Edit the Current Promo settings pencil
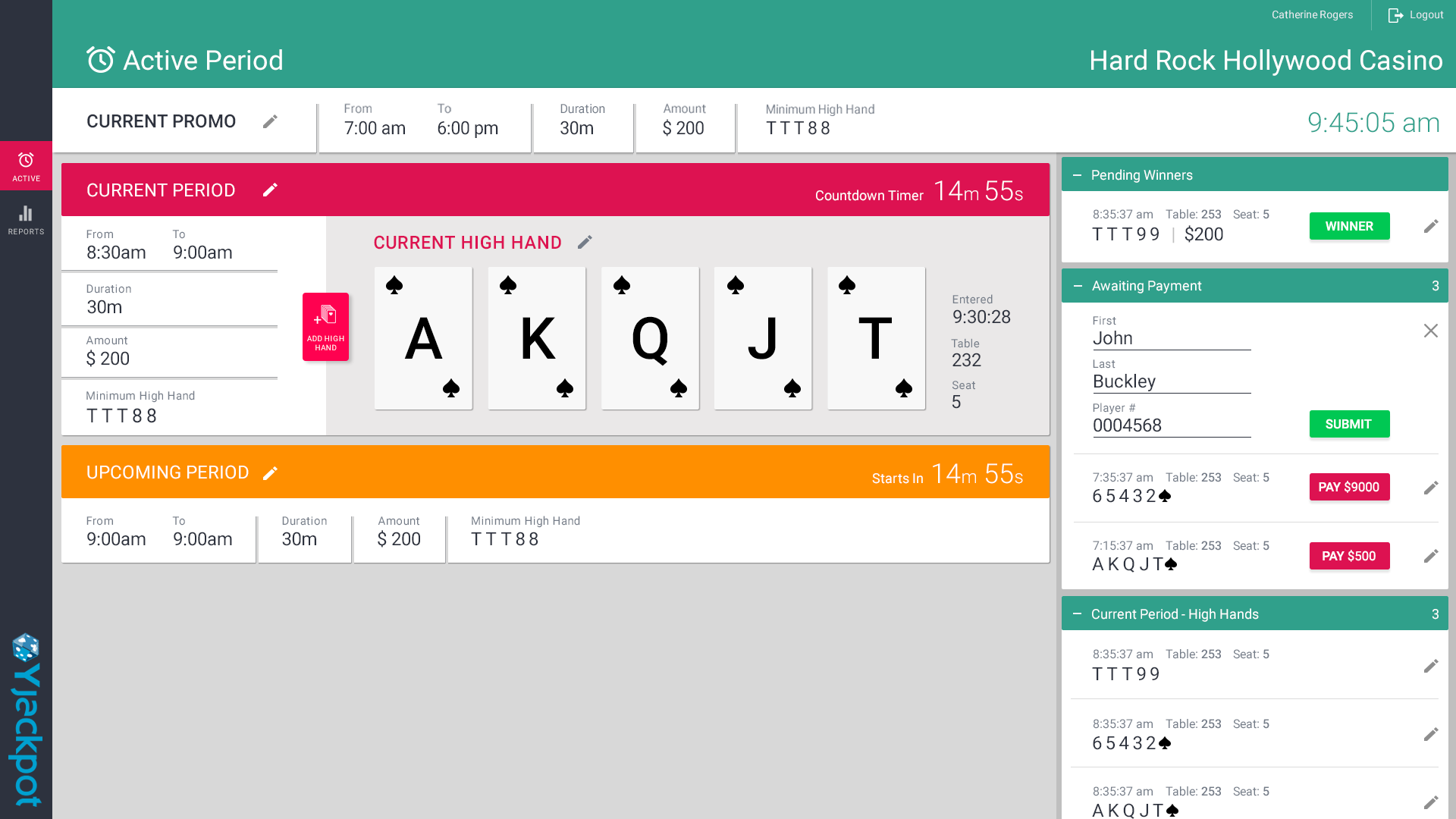1456x819 pixels. tap(270, 121)
